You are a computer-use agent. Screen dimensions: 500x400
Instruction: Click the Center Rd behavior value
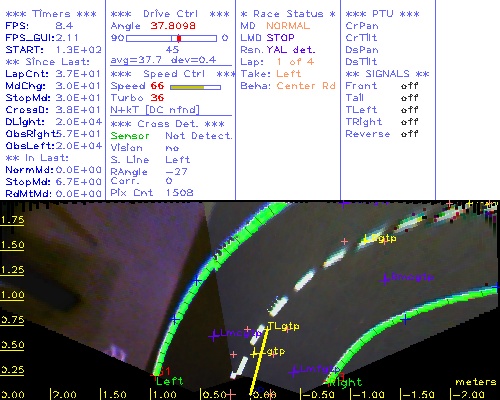306,86
